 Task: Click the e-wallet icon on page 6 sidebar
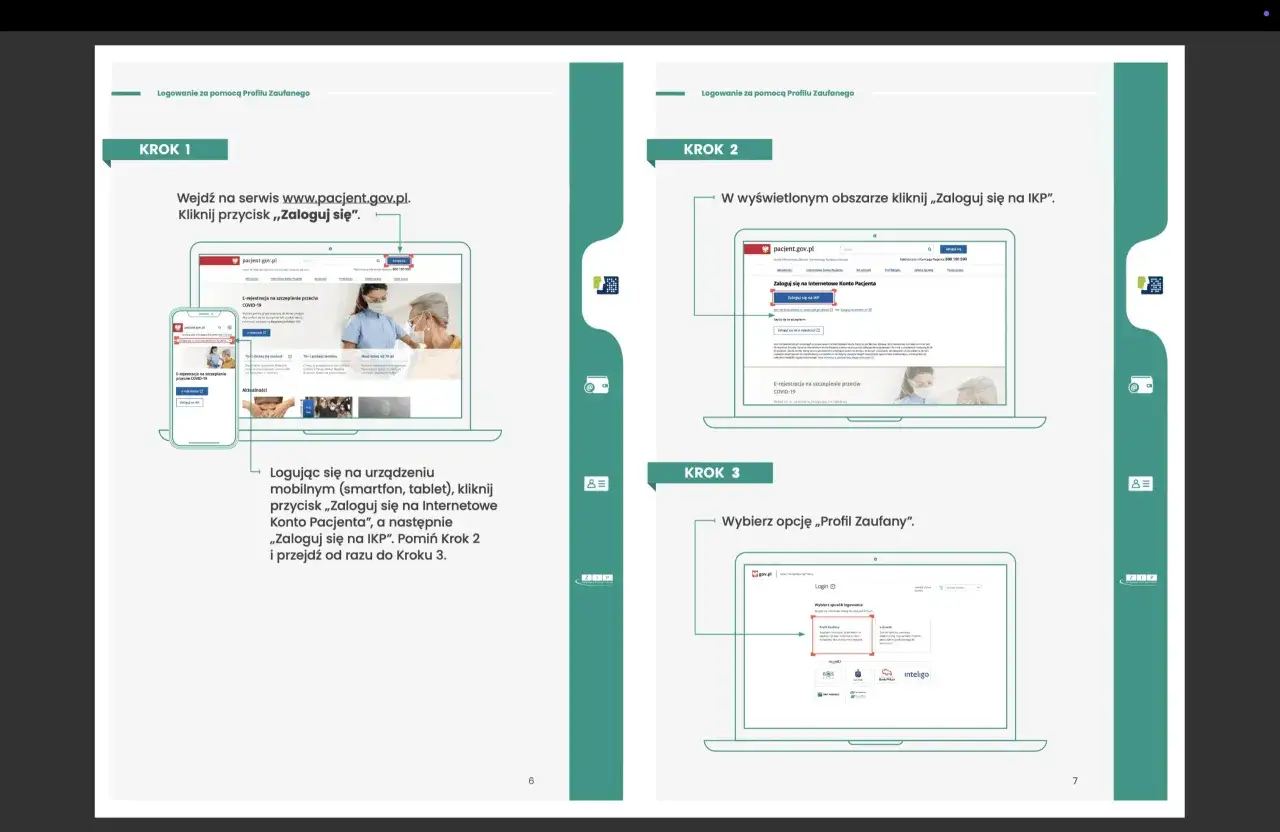point(596,386)
